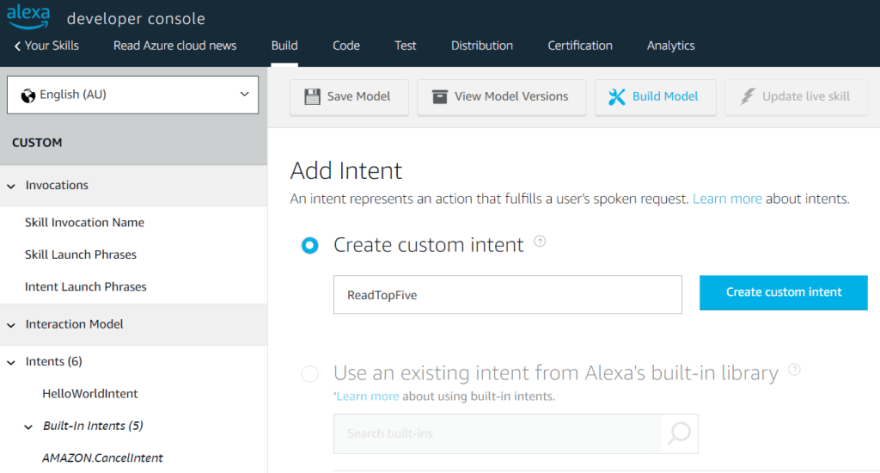Viewport: 880px width, 473px height.
Task: Click the Search built-ins input field
Action: point(497,434)
